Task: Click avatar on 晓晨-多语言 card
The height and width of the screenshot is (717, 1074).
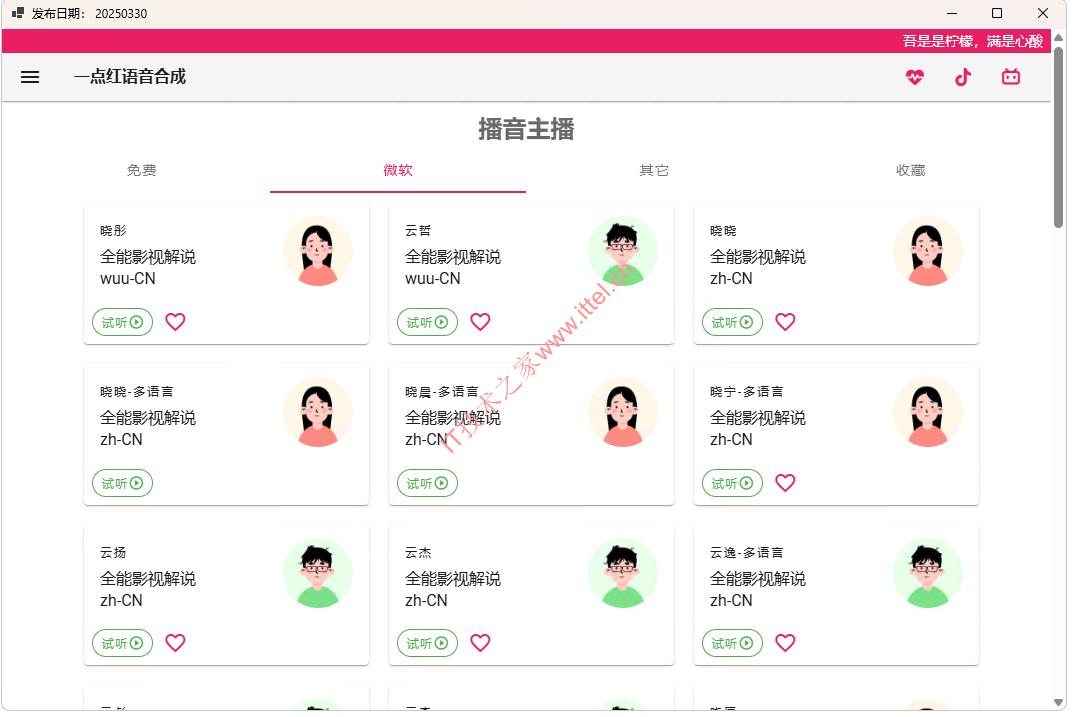Action: 623,412
